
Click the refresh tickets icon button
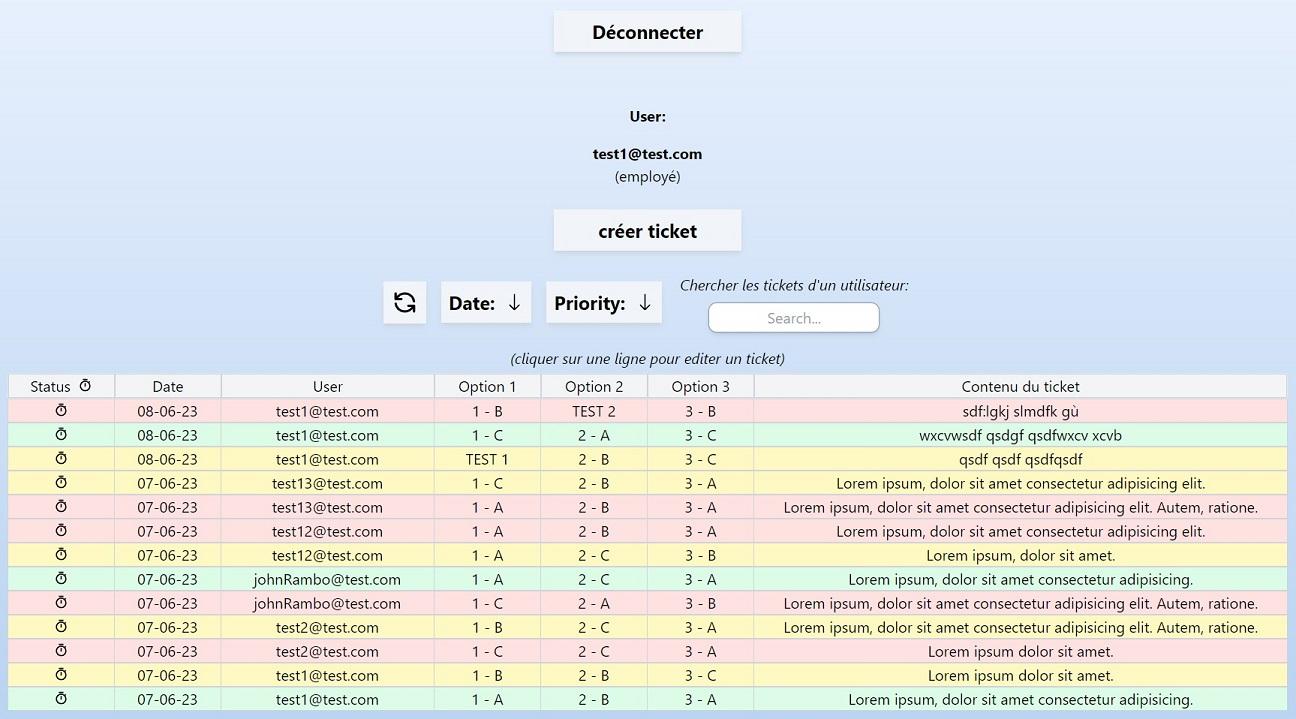pos(405,302)
